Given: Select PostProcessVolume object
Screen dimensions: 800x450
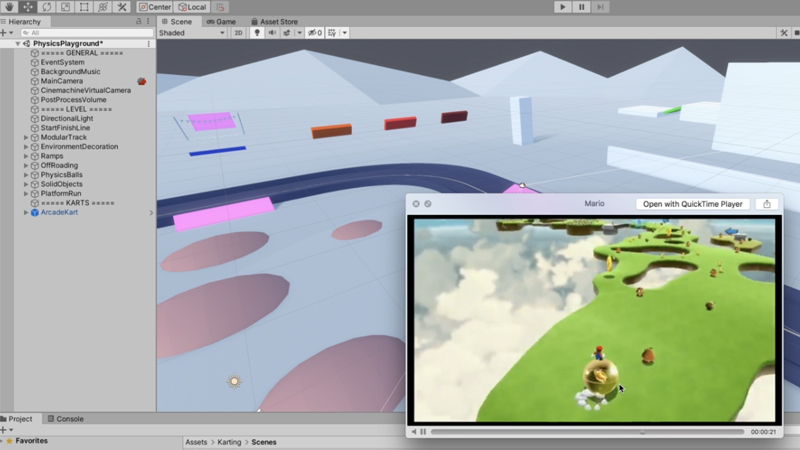Looking at the screenshot, I should coord(73,99).
